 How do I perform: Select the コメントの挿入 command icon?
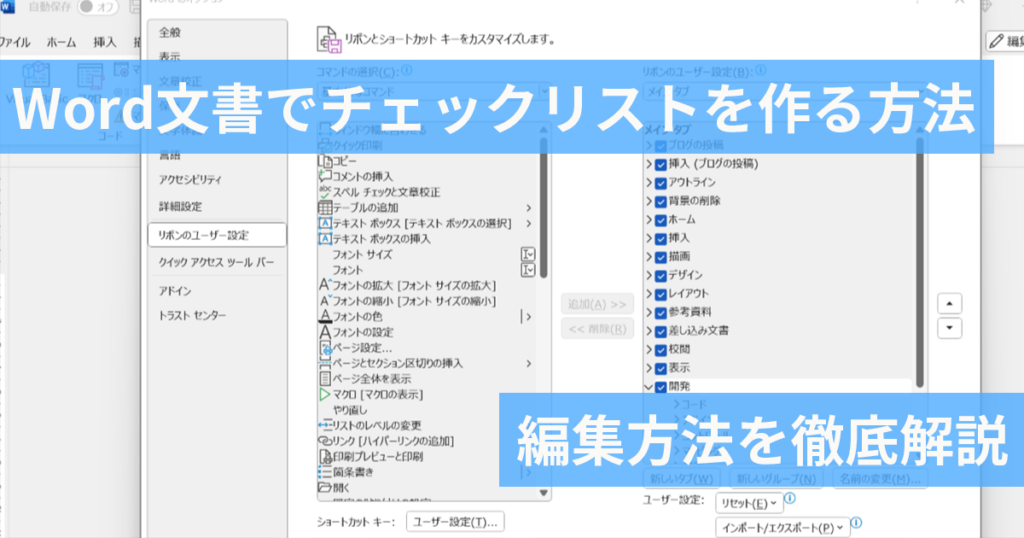(325, 176)
